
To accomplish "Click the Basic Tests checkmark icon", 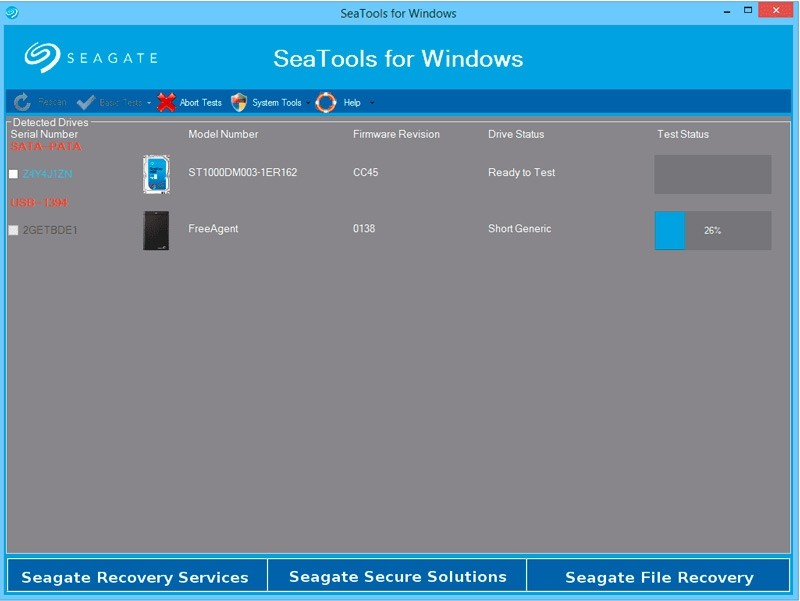I will point(86,102).
